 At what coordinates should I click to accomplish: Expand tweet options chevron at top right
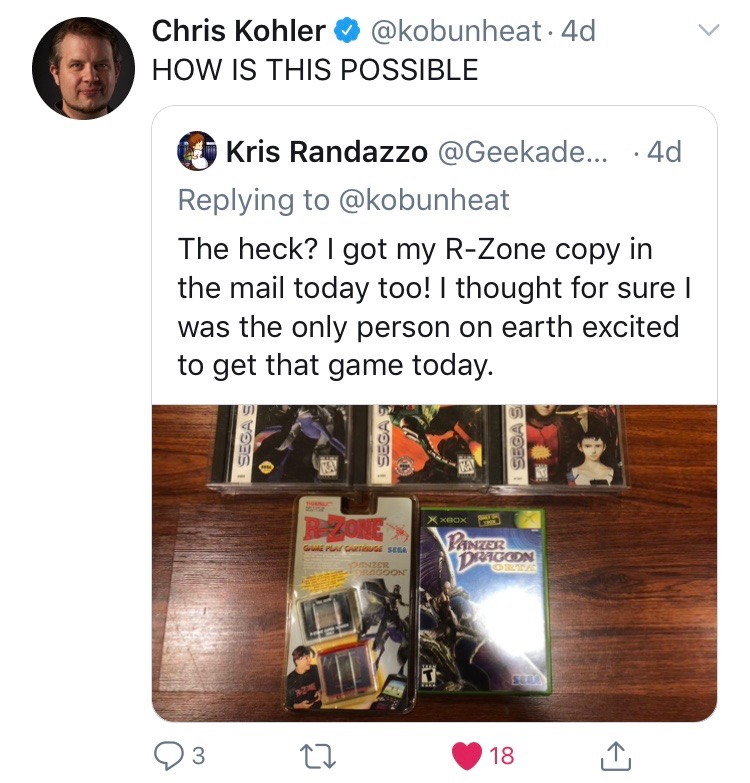(x=709, y=30)
